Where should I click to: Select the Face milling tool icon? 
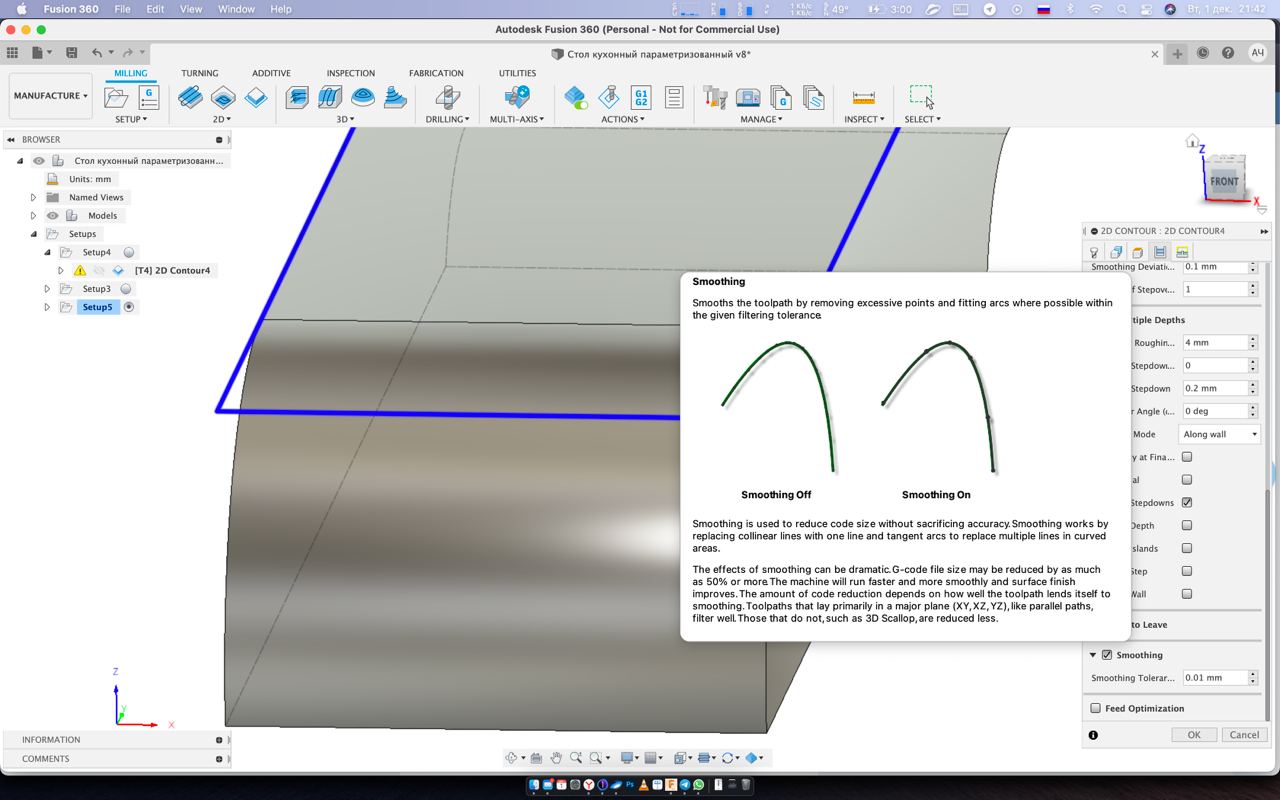click(257, 97)
